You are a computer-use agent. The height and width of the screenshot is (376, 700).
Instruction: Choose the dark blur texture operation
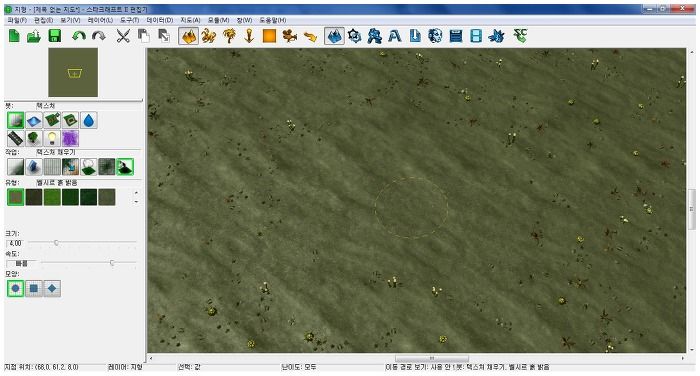click(107, 167)
